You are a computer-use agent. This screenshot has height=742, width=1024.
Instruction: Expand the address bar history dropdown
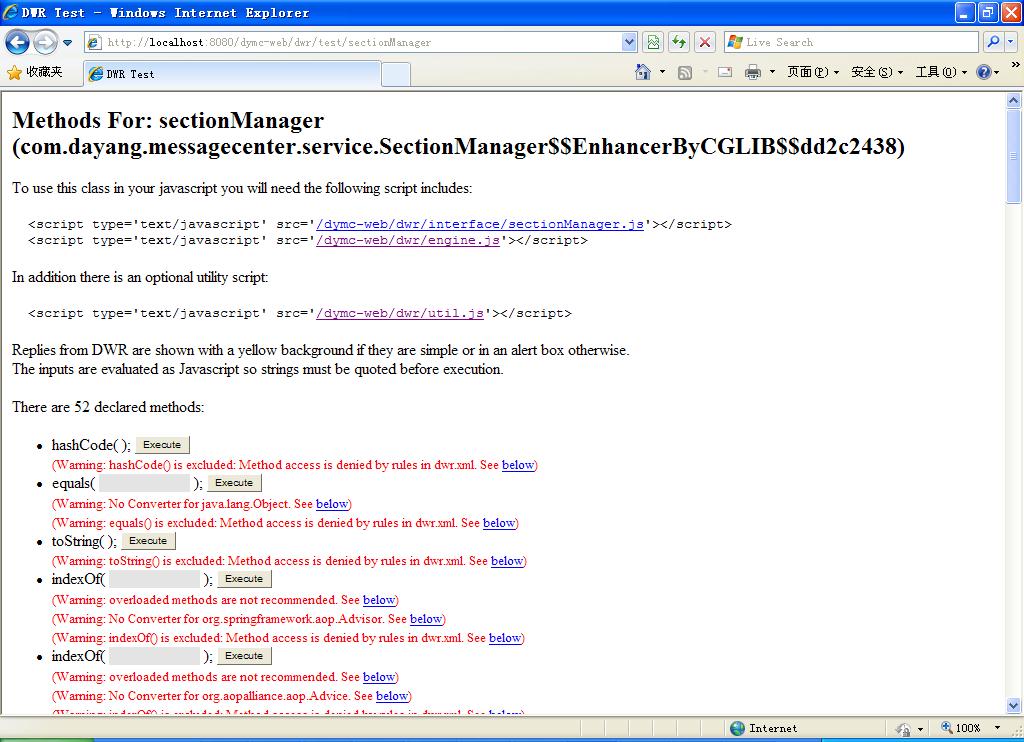[629, 42]
